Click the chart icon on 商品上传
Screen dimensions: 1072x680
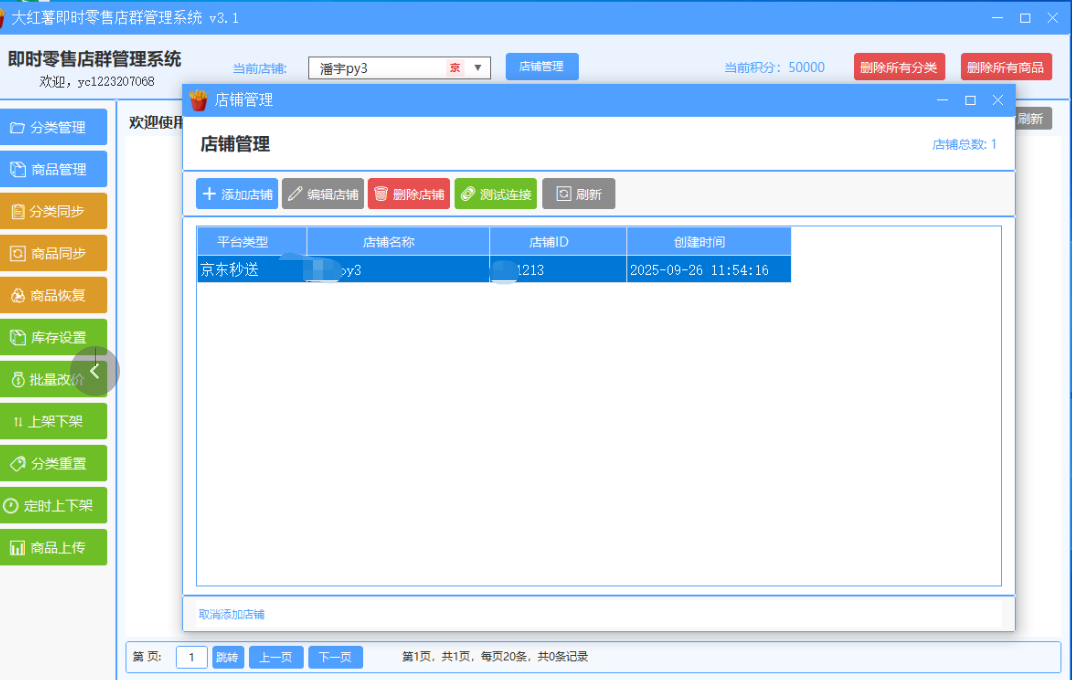pos(18,548)
